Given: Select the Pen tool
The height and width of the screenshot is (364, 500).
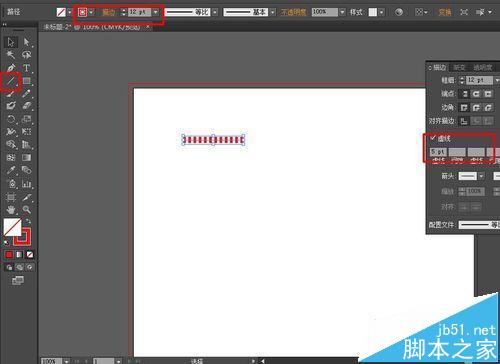Looking at the screenshot, I should click(x=11, y=68).
